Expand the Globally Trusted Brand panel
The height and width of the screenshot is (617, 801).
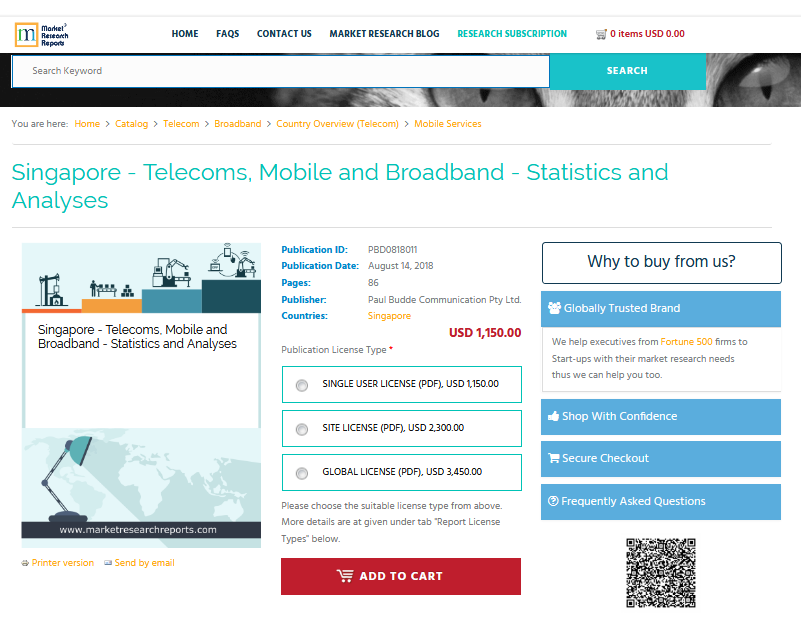[x=660, y=309]
